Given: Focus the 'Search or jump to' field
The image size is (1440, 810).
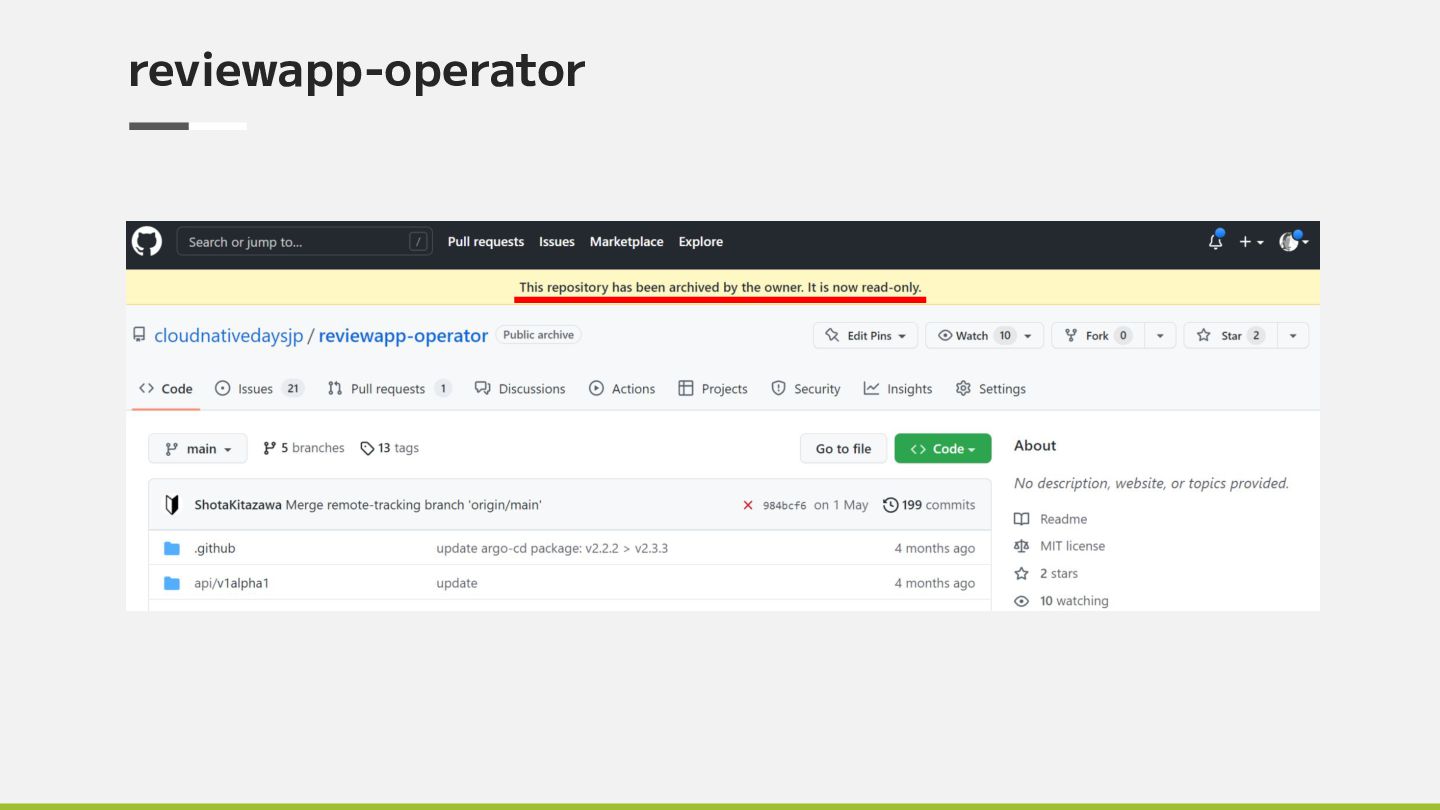Looking at the screenshot, I should click(x=305, y=242).
